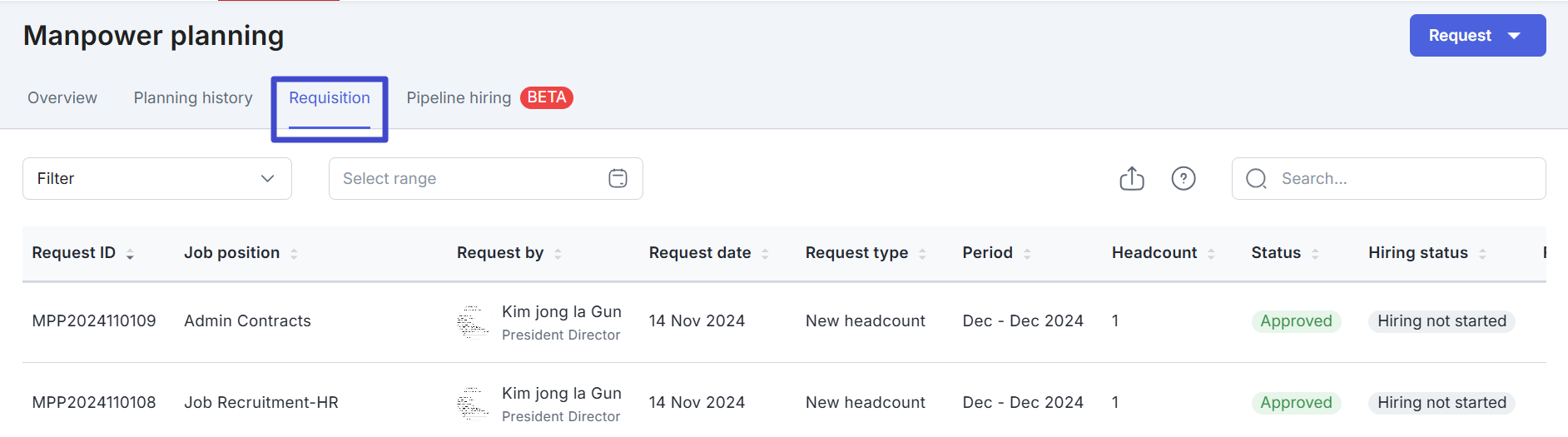Go to Pipeline hiring tab
This screenshot has width=1568, height=437.
tap(459, 98)
